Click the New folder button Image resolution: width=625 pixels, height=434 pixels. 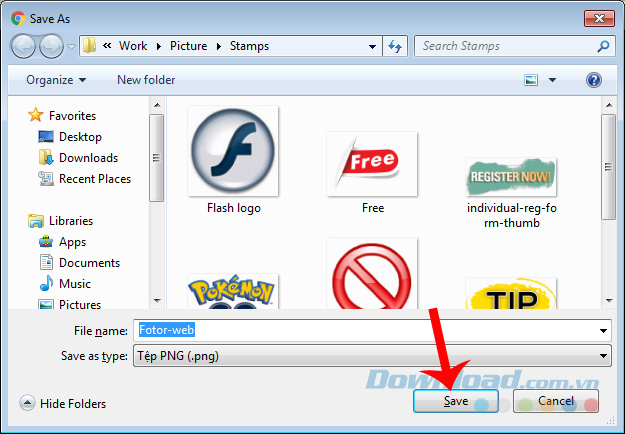point(146,80)
